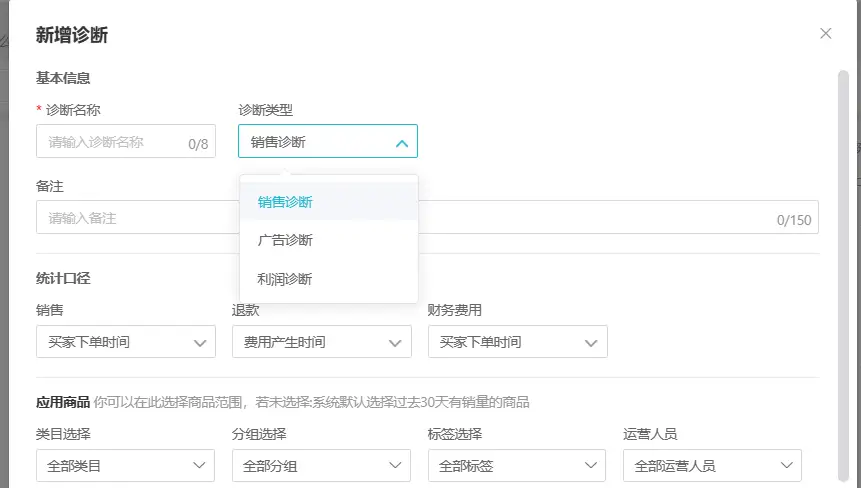
Task: Click the 诊断类型 field label
Action: 266,110
